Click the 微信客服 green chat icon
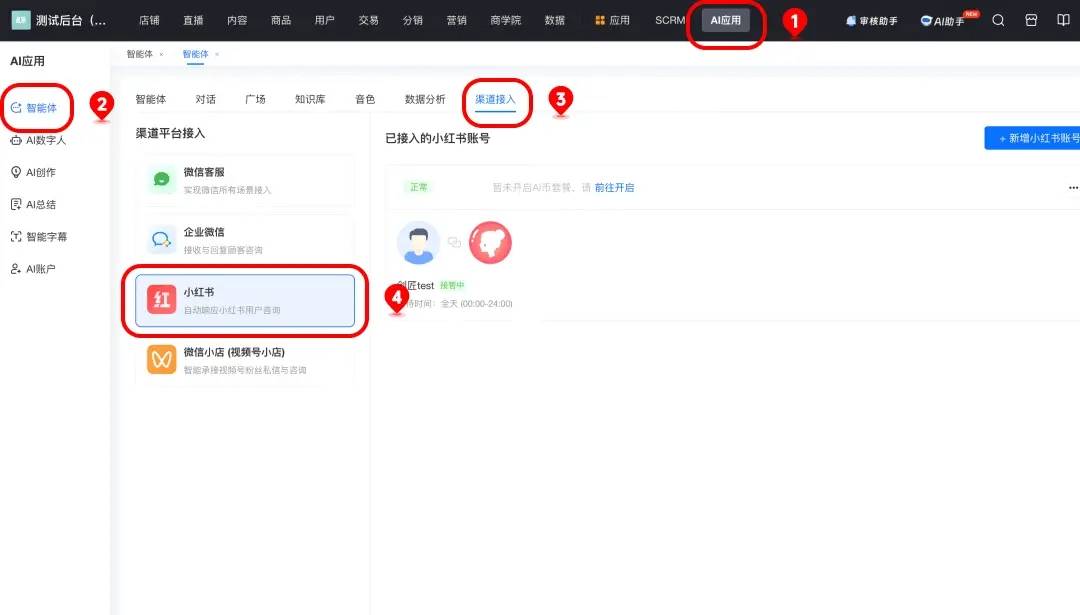Screen dimensions: 1080x615 click(x=162, y=180)
